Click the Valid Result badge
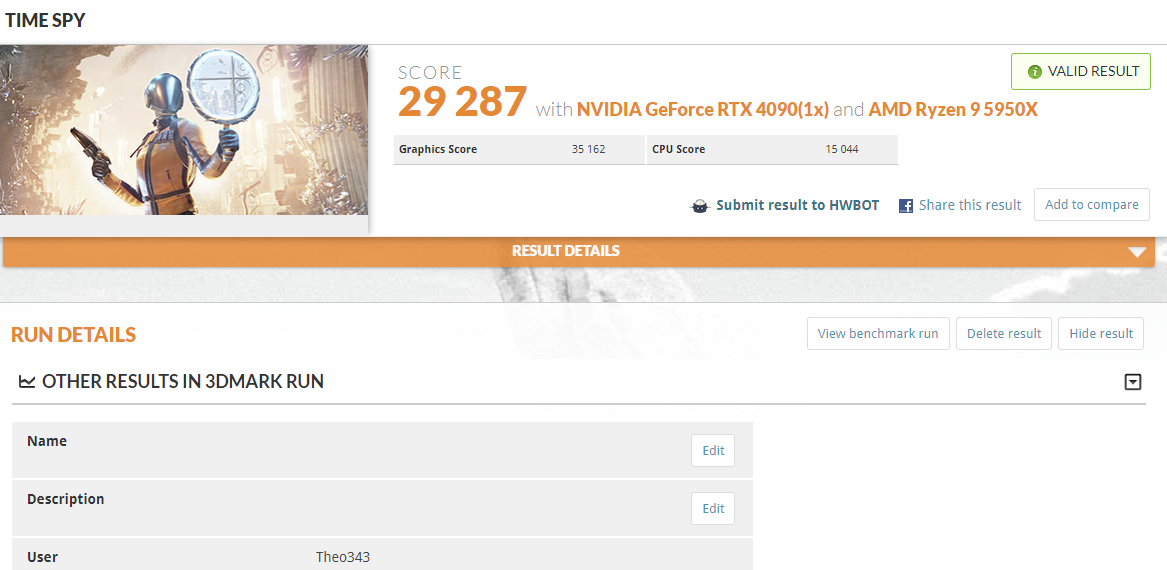 (x=1081, y=71)
